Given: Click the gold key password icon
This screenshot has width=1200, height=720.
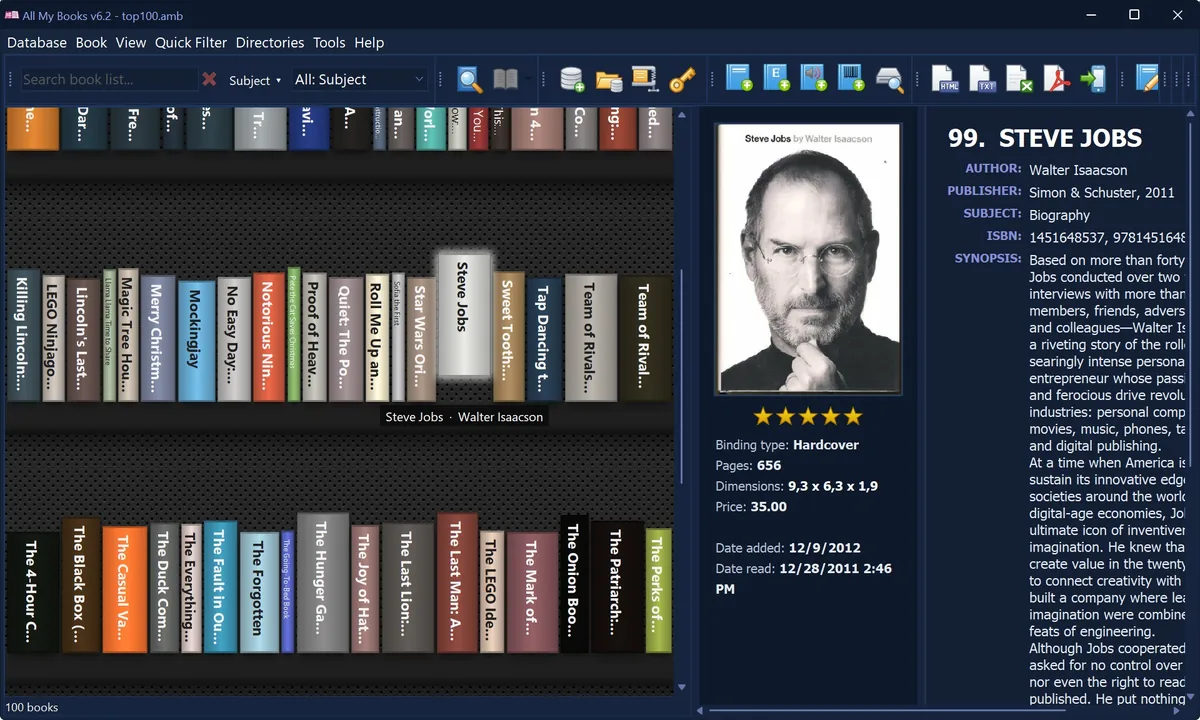Looking at the screenshot, I should pos(682,79).
